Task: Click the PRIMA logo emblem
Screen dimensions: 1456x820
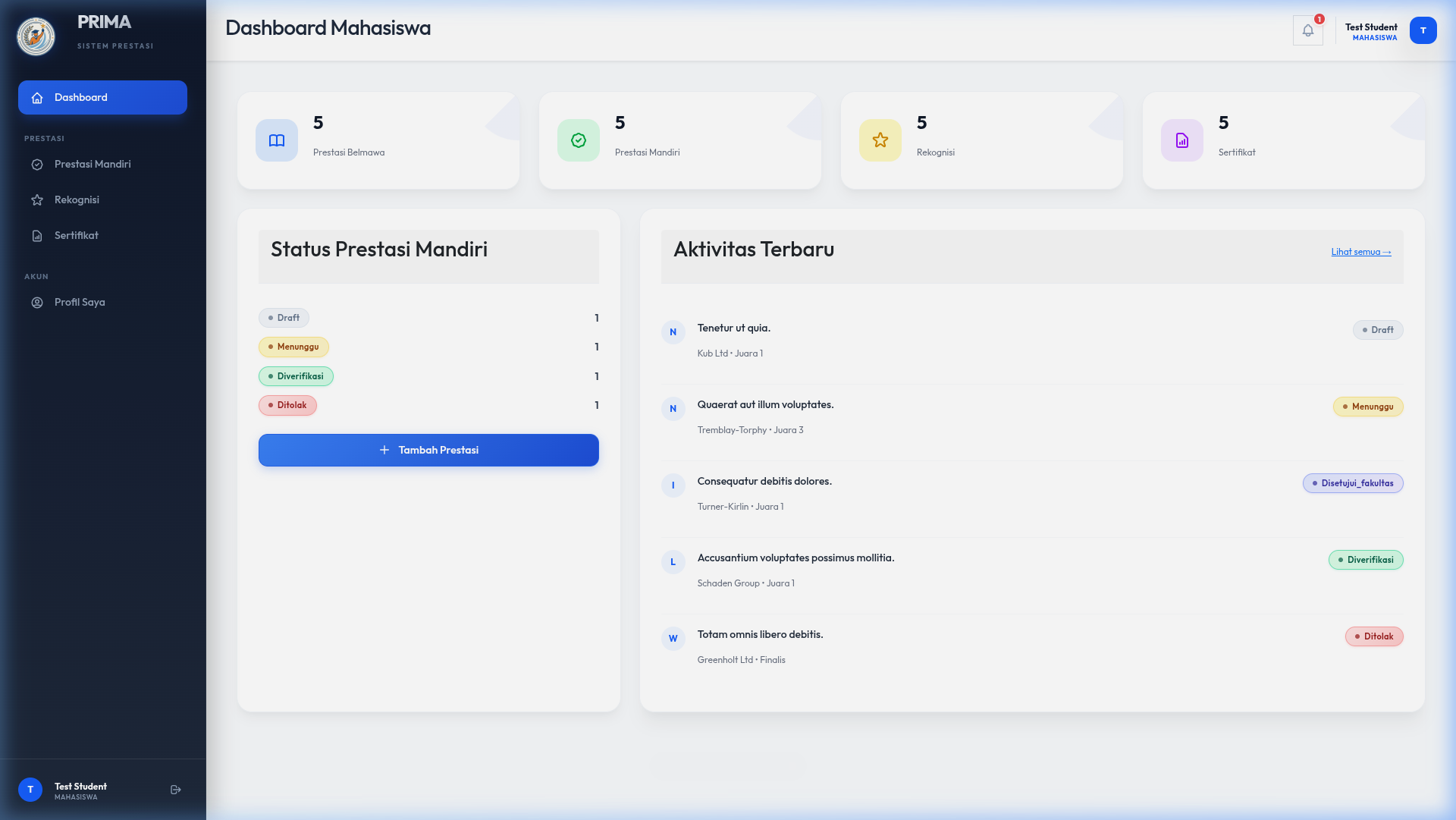Action: 36,36
